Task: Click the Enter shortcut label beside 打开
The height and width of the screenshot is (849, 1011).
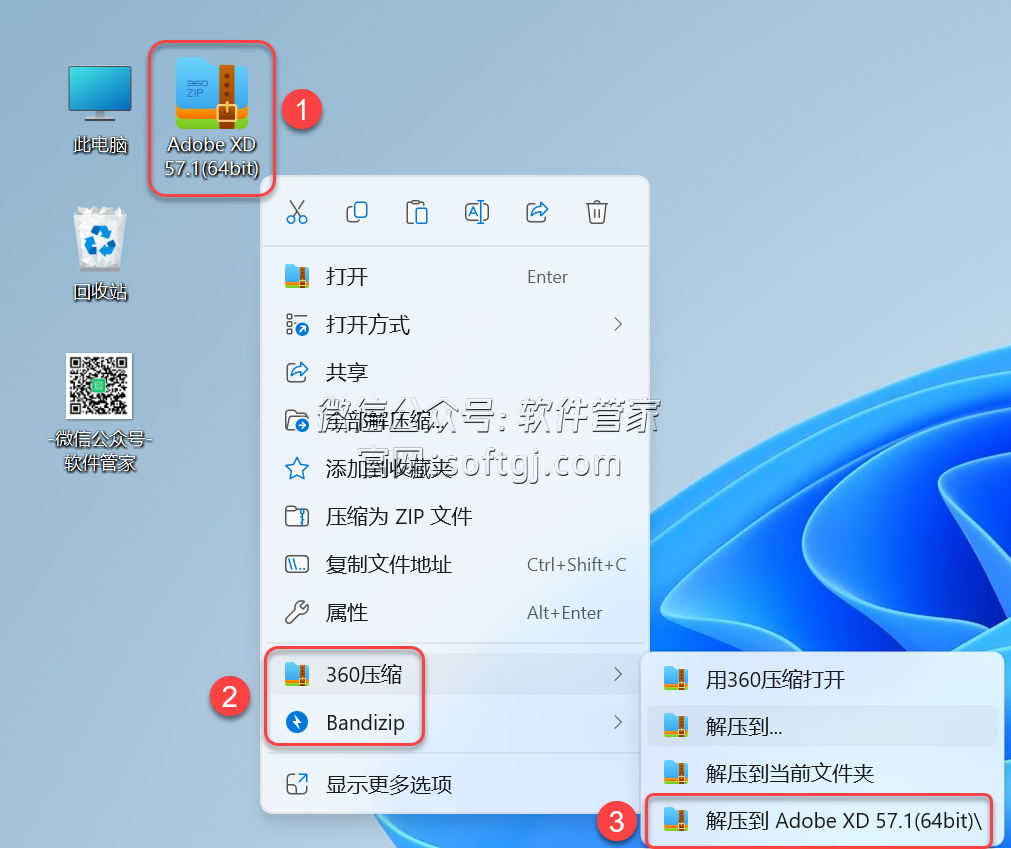Action: pyautogui.click(x=547, y=277)
